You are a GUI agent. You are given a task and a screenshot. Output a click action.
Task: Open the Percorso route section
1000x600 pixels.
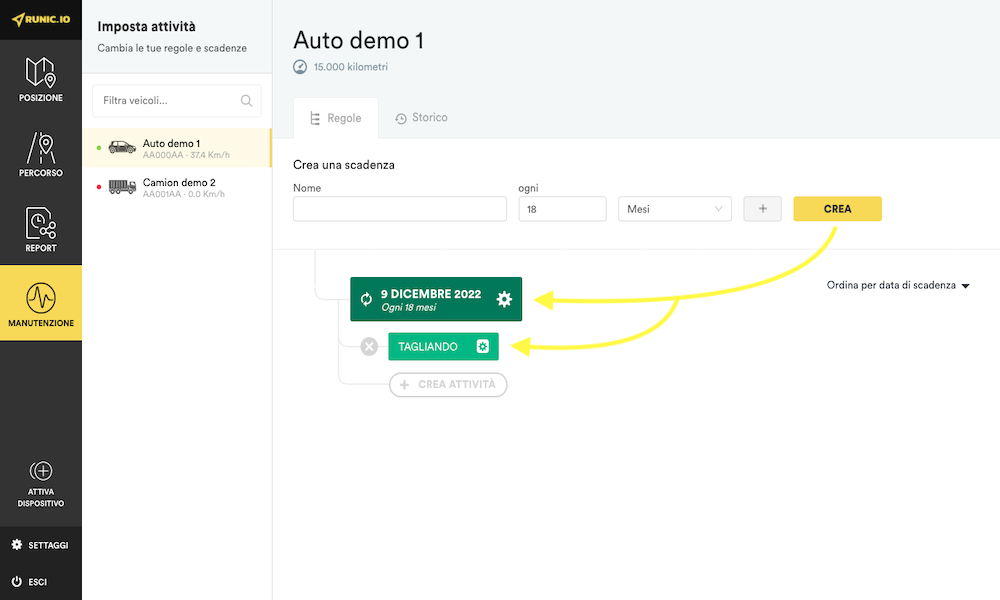tap(41, 154)
